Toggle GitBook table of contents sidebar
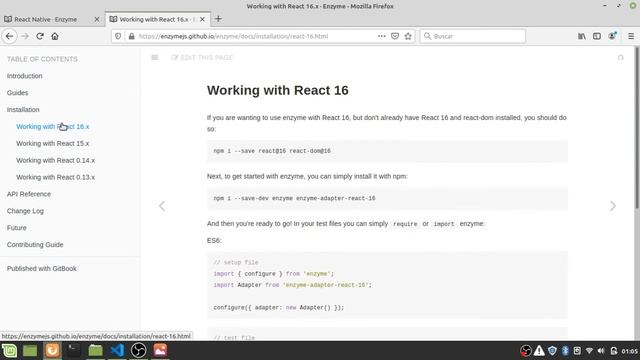The width and height of the screenshot is (640, 360). tap(155, 58)
